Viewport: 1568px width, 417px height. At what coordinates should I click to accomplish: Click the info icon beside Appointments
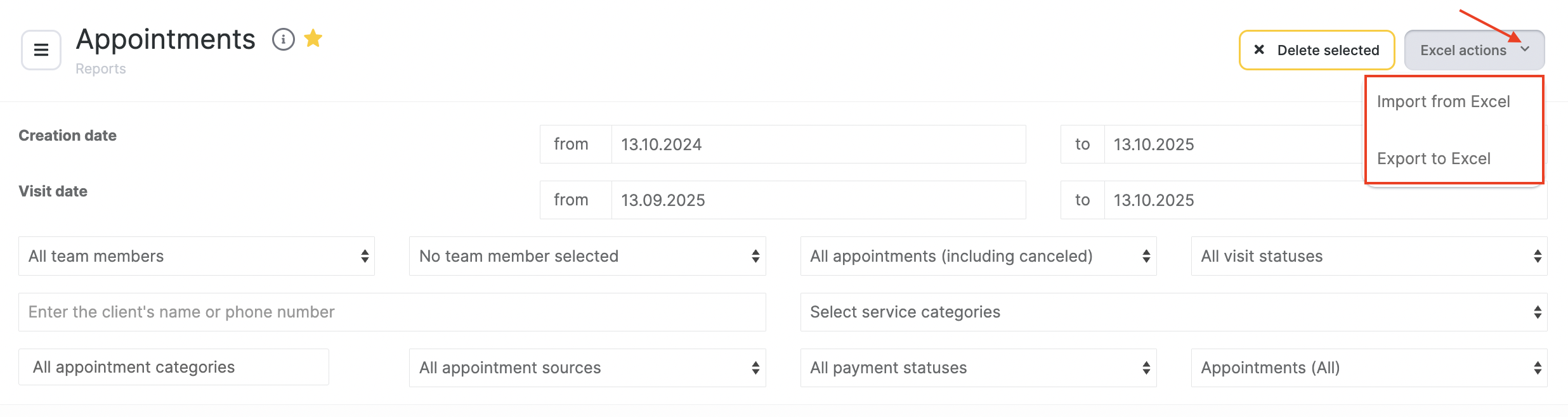click(284, 39)
